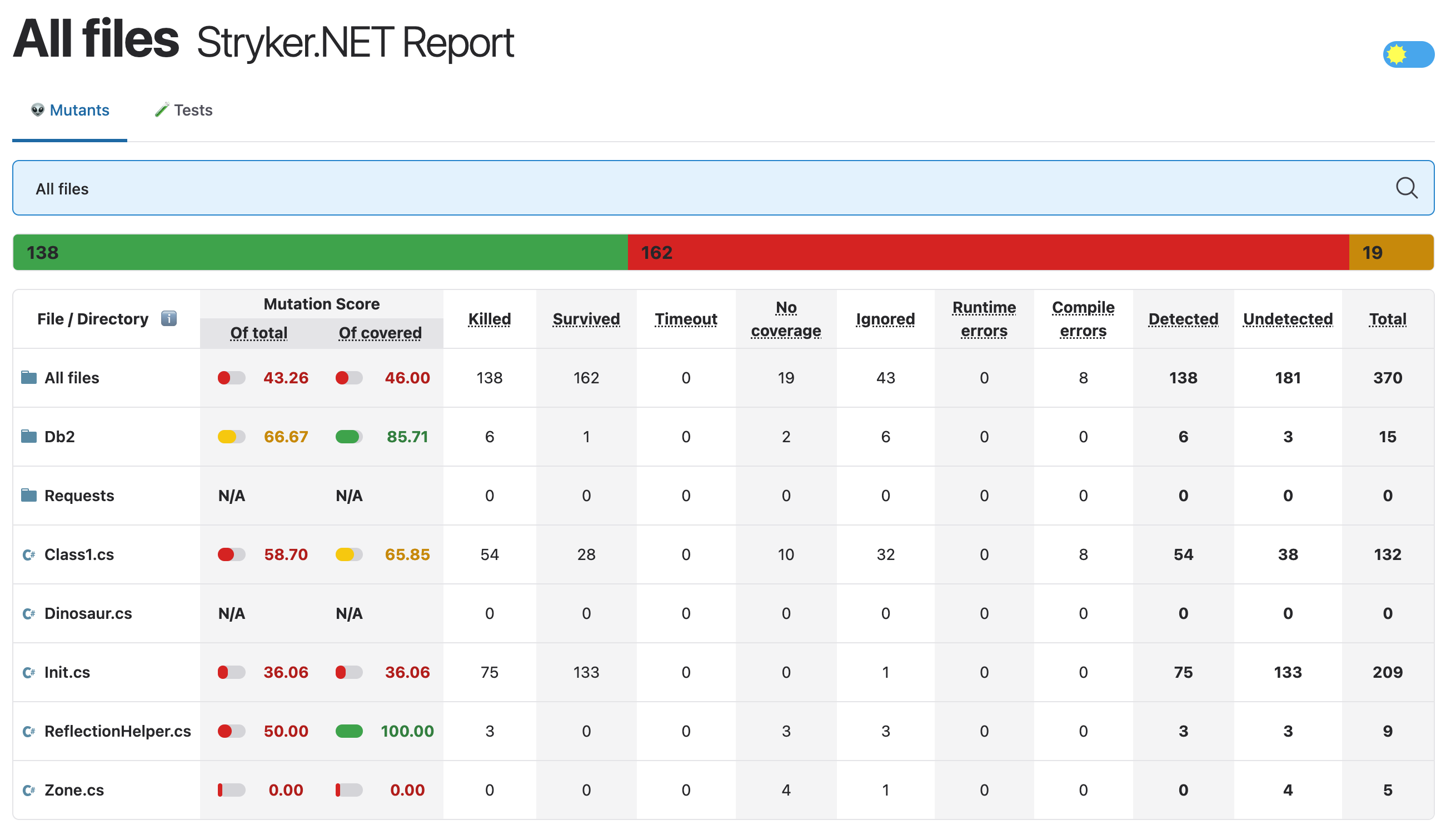The width and height of the screenshot is (1456, 830).
Task: Click the Db2 of-total yellow progress bar
Action: point(231,436)
